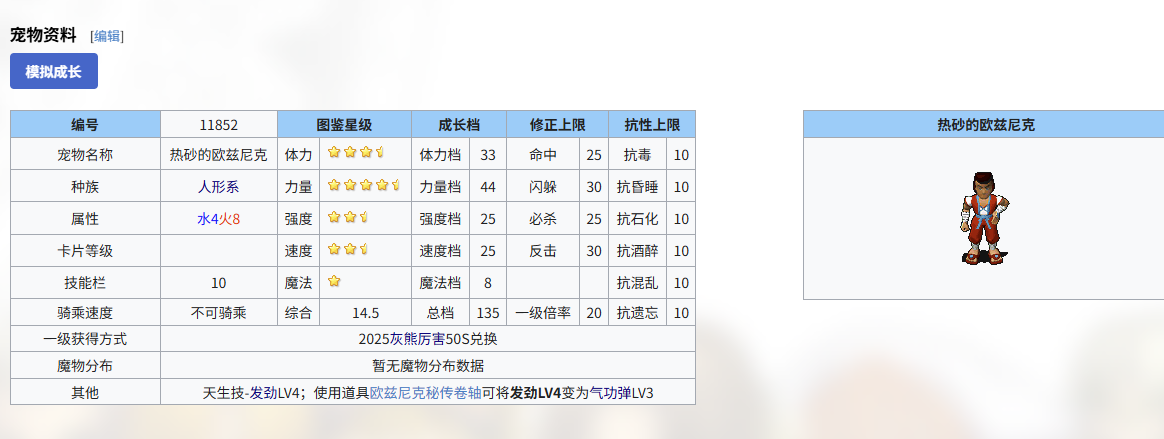The height and width of the screenshot is (439, 1164).
Task: Open the 发劲 skill link
Action: 264,393
